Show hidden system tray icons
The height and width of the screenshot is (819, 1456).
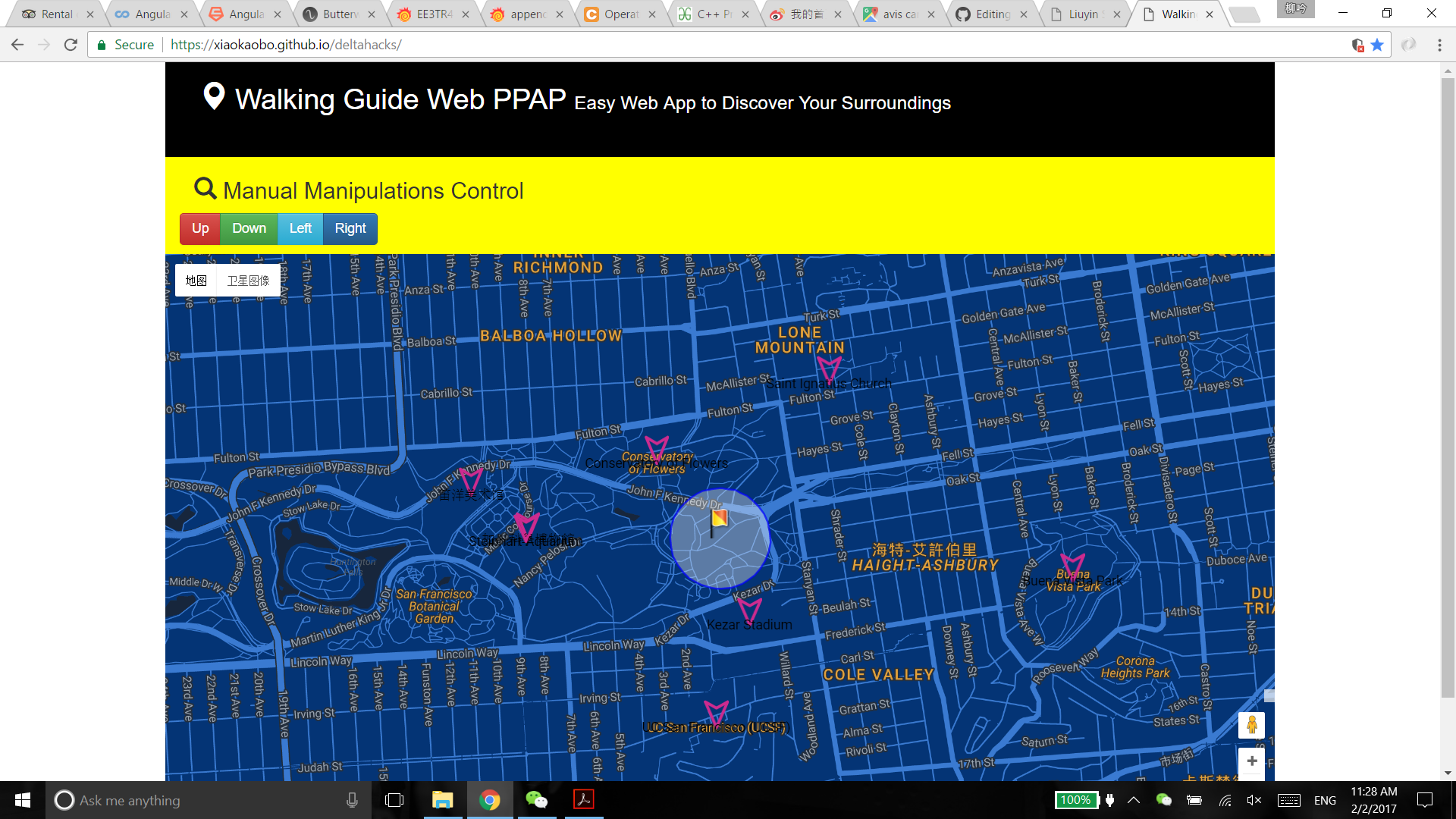pyautogui.click(x=1134, y=800)
